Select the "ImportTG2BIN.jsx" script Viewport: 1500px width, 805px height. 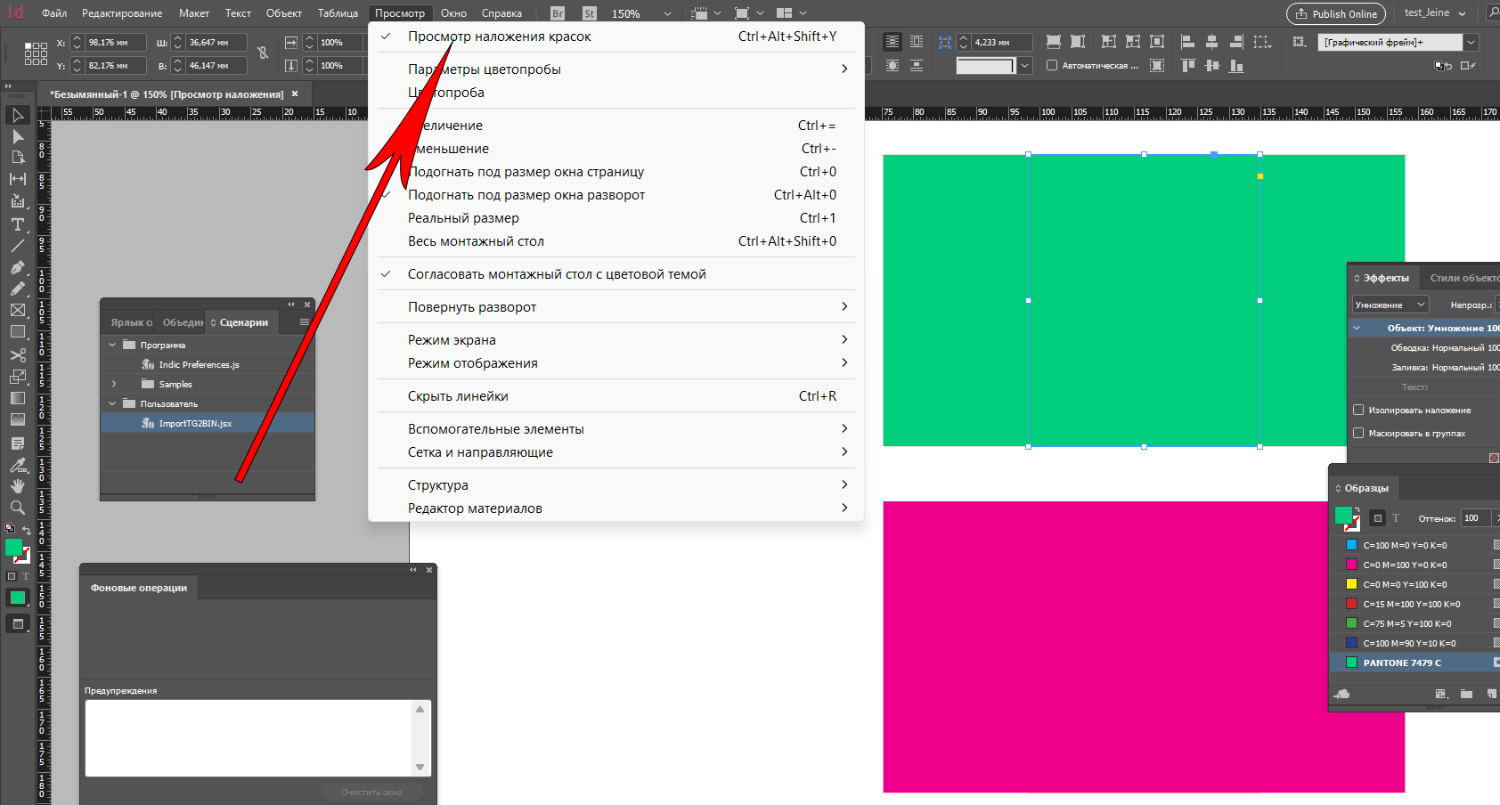(x=207, y=423)
